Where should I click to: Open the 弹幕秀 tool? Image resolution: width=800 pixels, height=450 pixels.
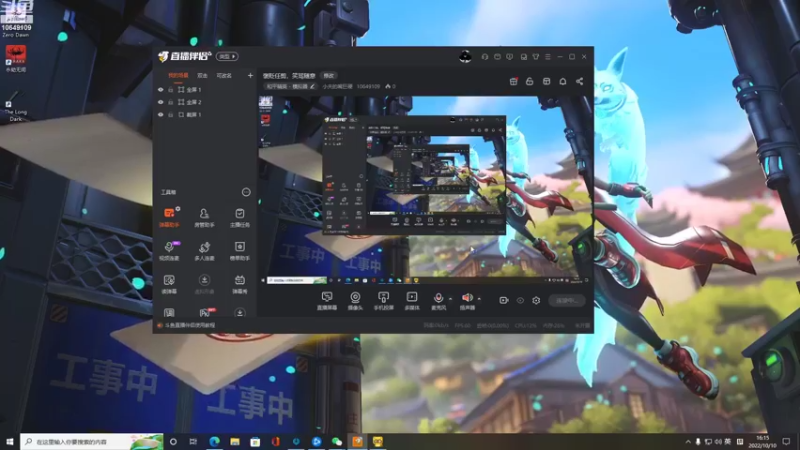click(239, 284)
